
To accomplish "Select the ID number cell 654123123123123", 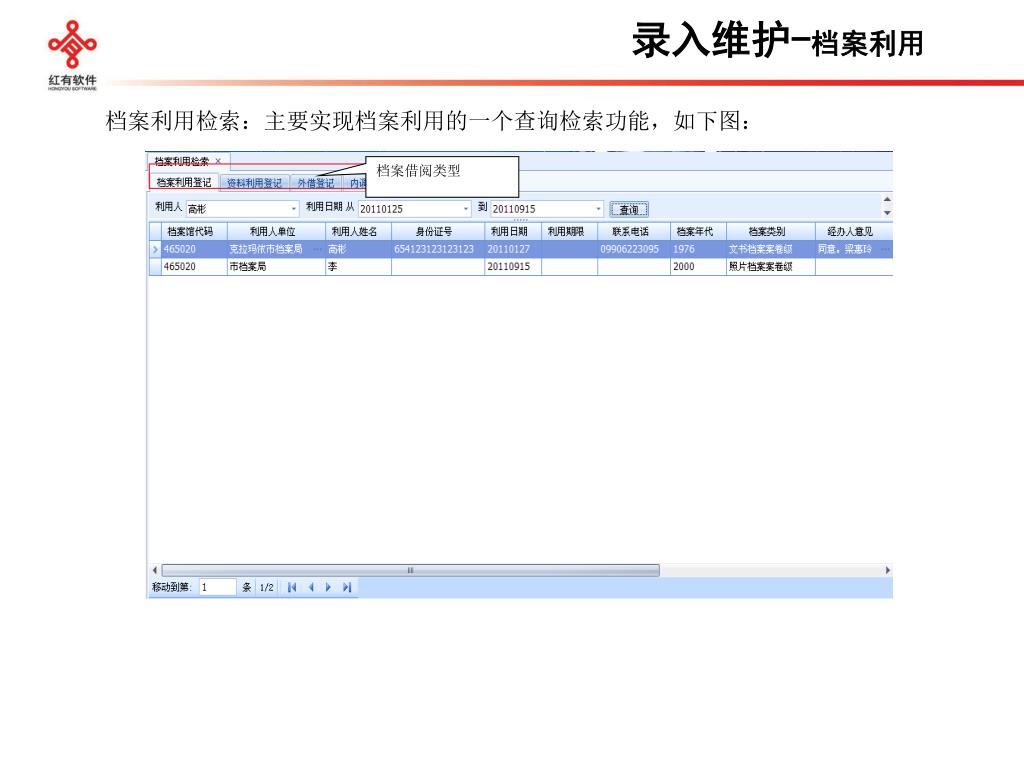I will point(438,249).
